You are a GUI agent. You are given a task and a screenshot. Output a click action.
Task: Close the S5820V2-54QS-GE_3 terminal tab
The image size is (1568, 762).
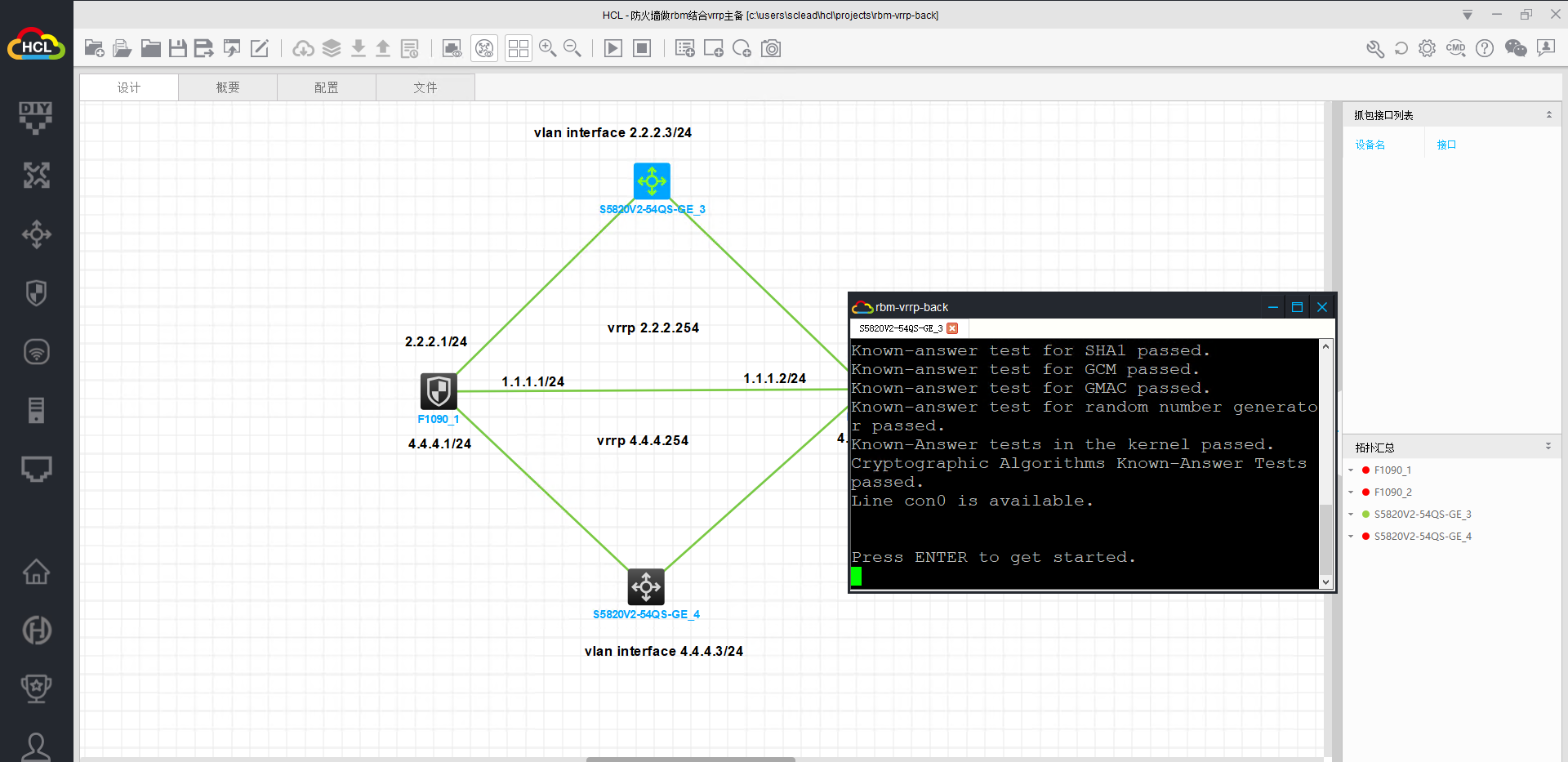[x=952, y=328]
